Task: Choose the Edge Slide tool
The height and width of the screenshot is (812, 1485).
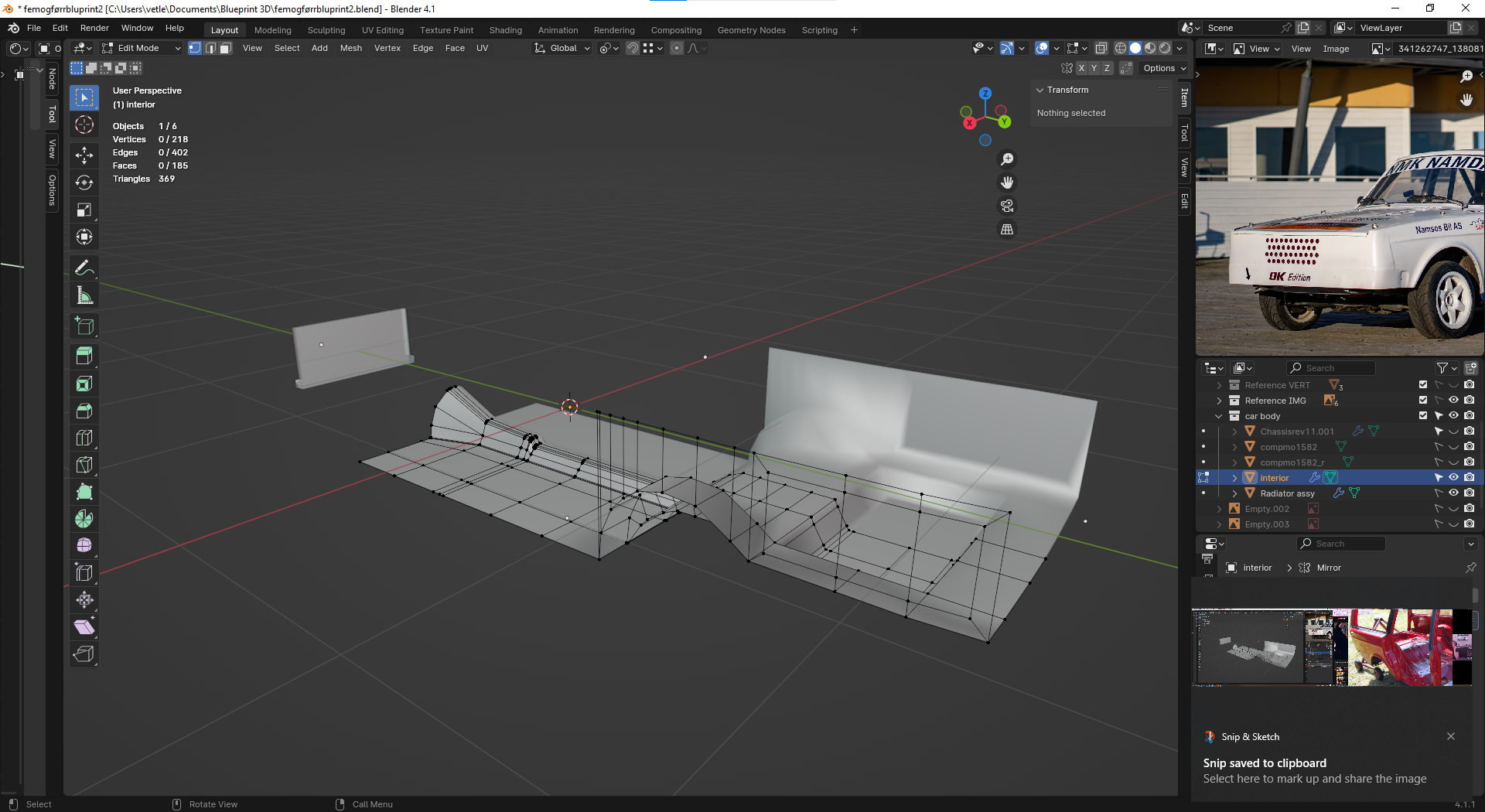Action: click(84, 573)
